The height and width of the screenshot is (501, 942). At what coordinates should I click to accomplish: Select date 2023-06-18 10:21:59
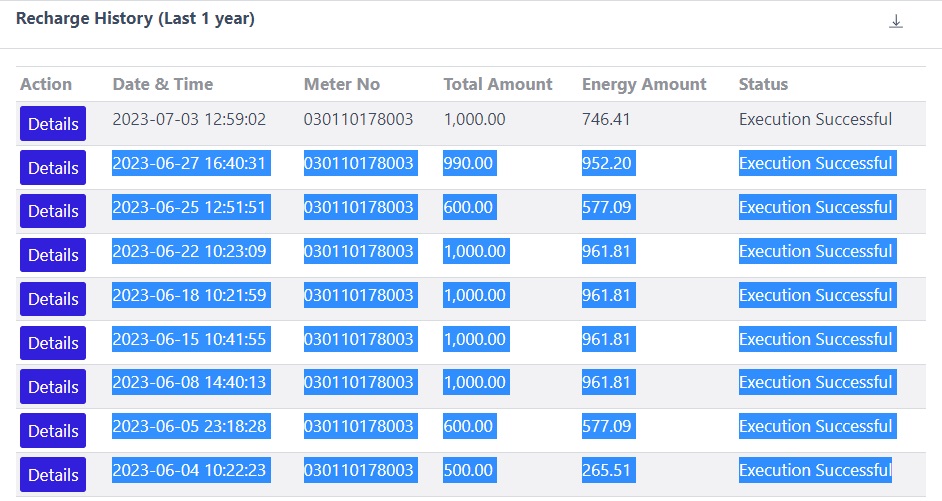coord(191,295)
